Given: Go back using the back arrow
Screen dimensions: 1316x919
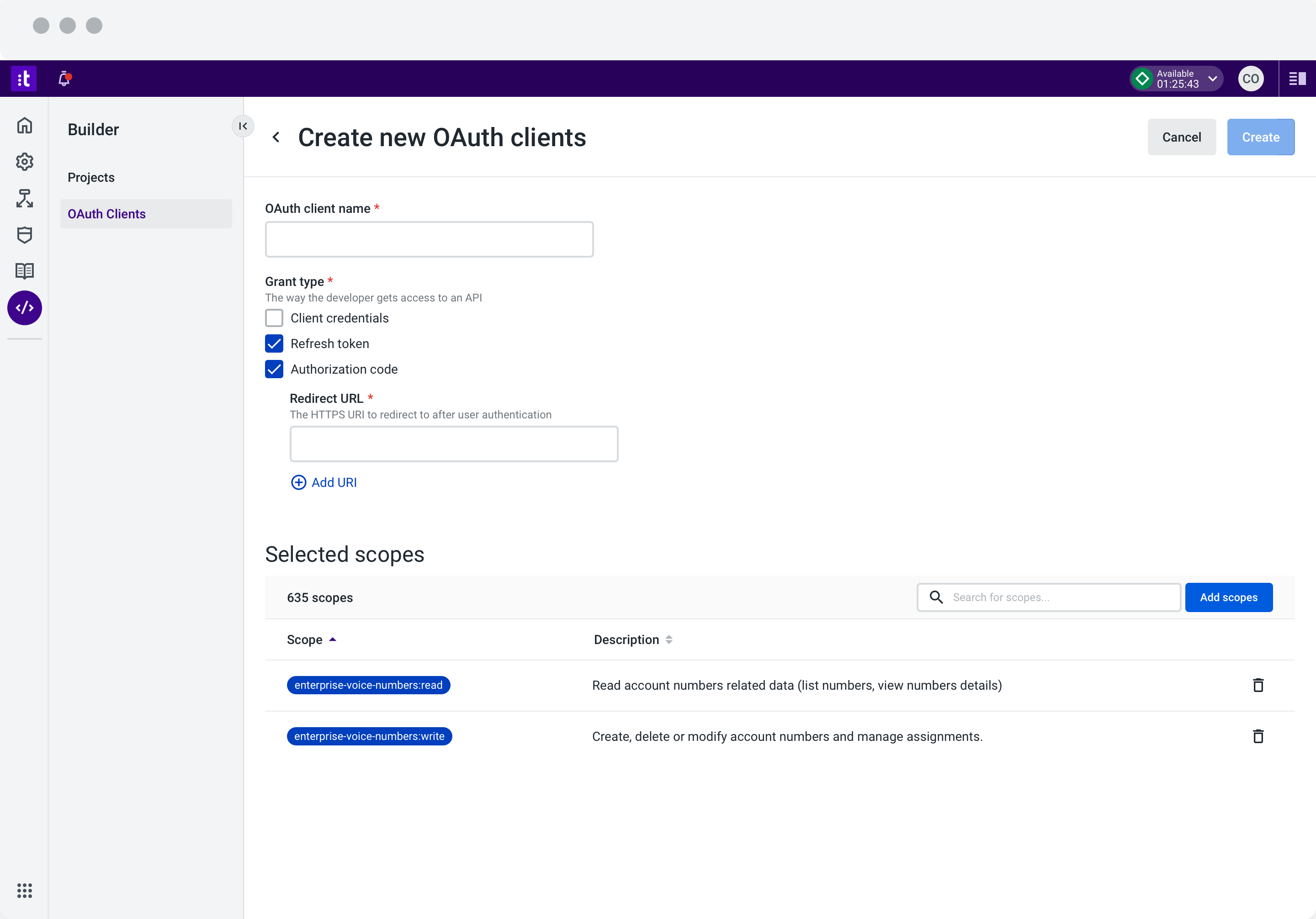Looking at the screenshot, I should (x=276, y=137).
